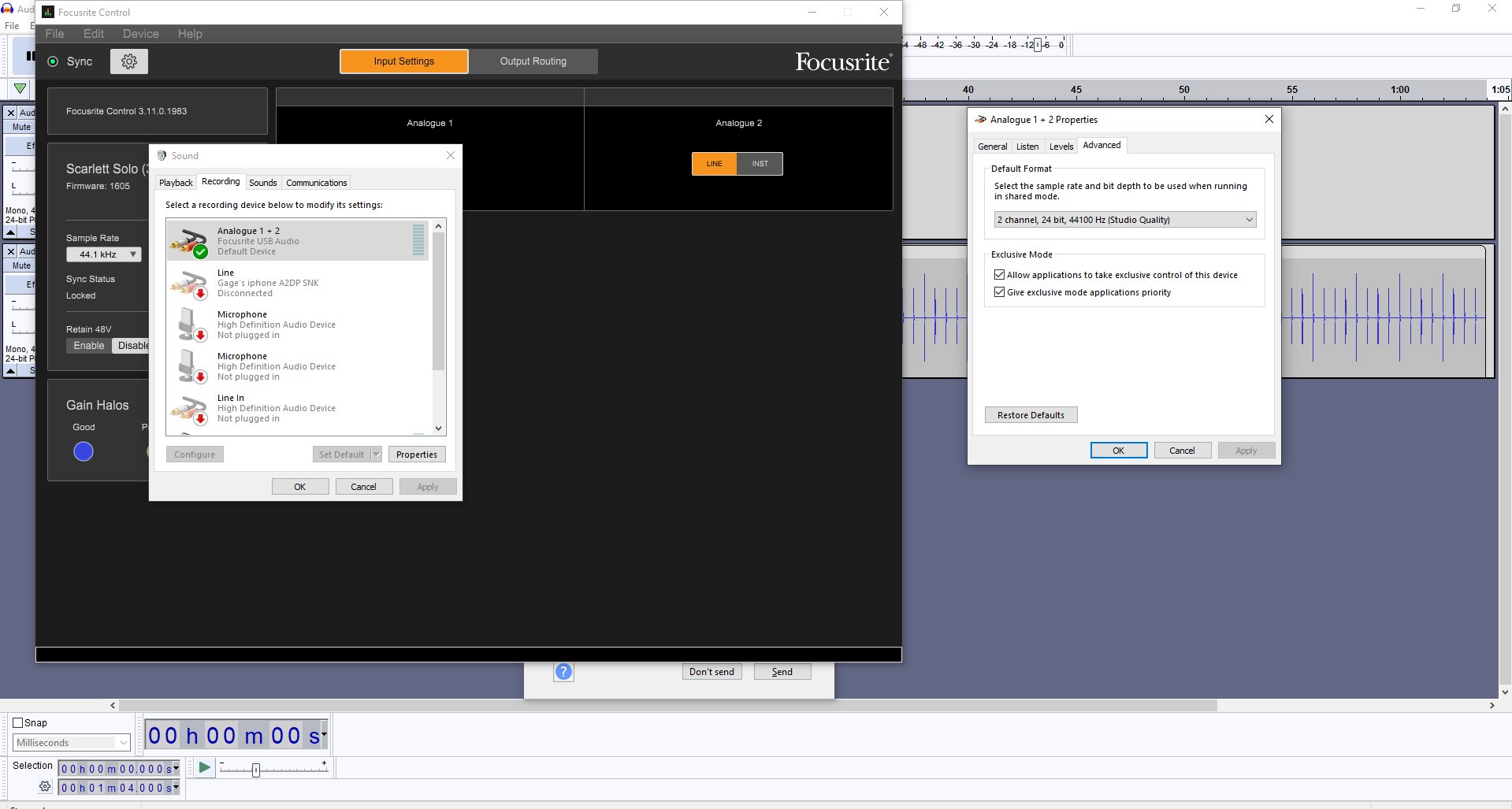
Task: Click the selection settings gear icon
Action: pos(45,787)
